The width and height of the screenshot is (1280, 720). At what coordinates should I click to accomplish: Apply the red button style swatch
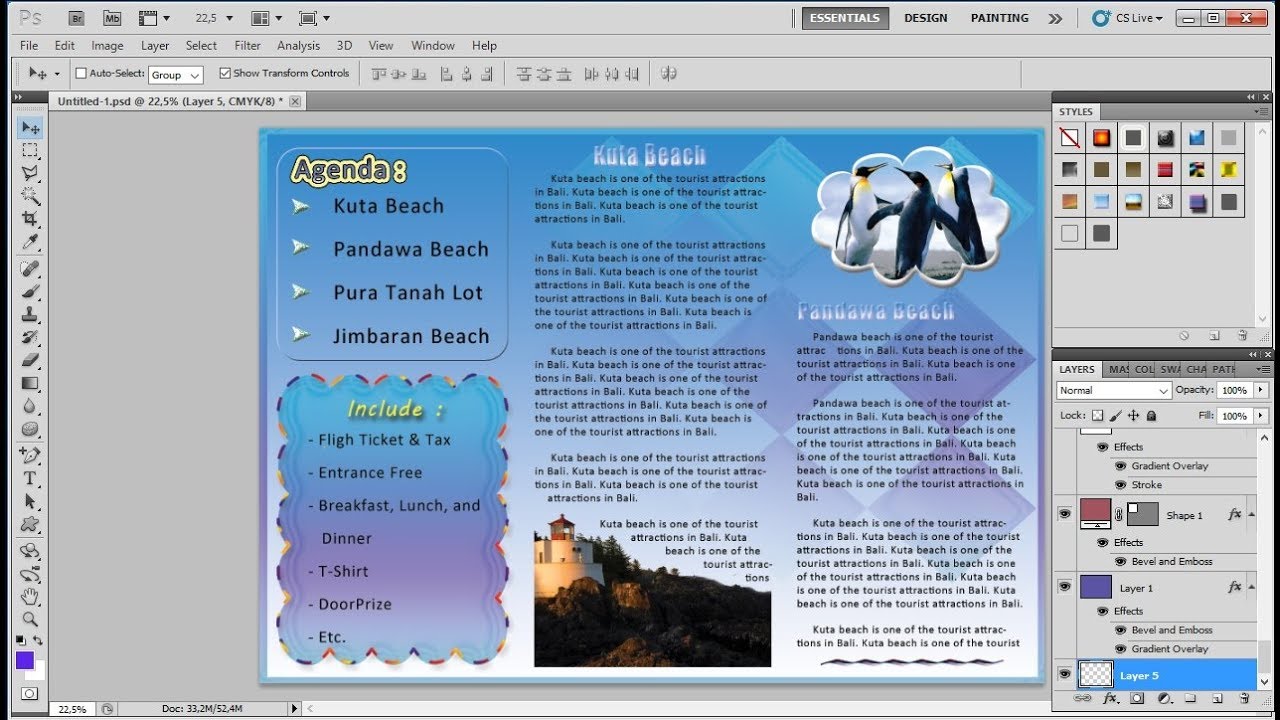click(1164, 170)
